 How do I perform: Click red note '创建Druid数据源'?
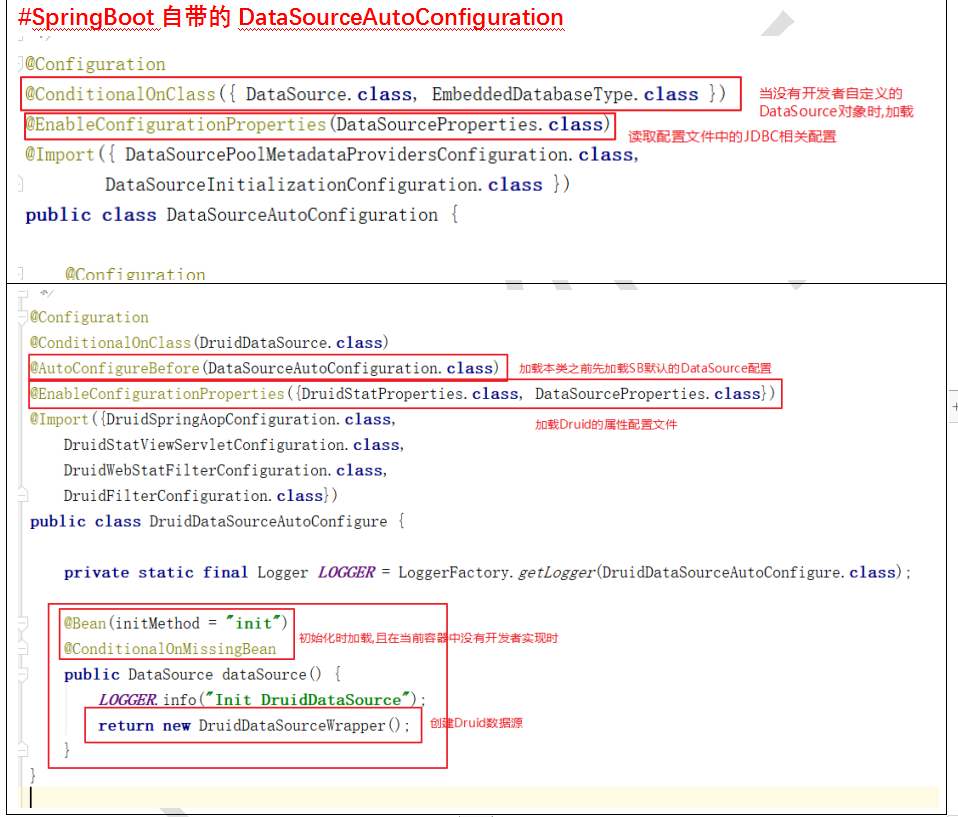[476, 723]
